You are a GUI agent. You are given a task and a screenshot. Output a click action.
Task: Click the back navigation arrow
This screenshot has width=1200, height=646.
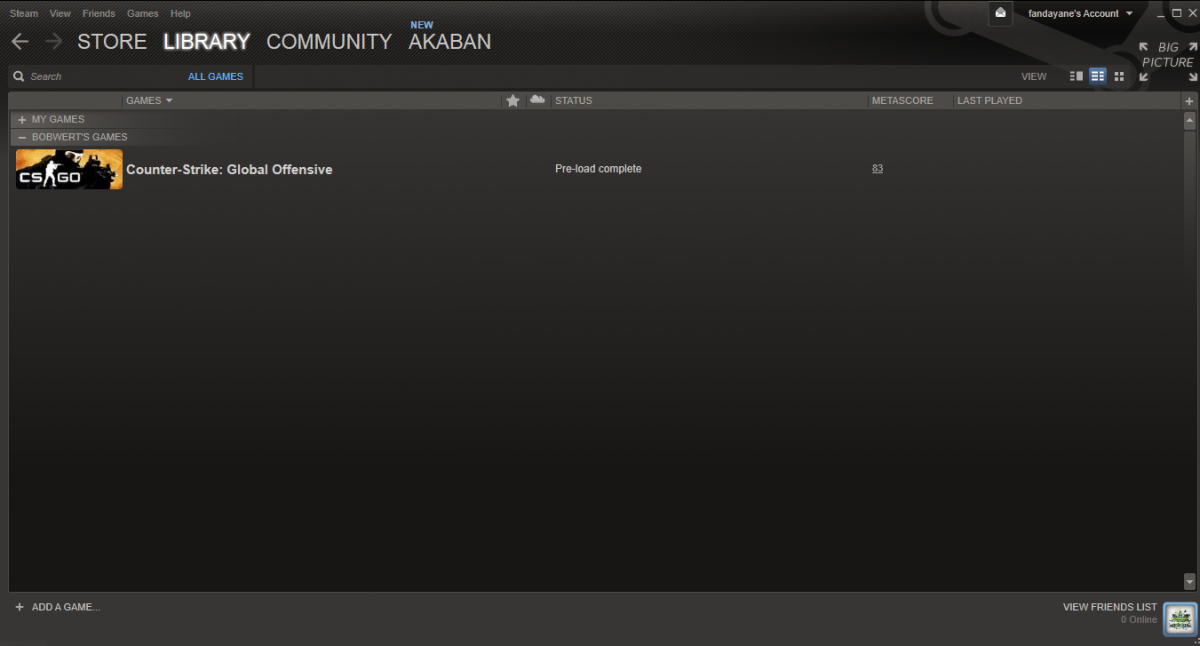pyautogui.click(x=20, y=42)
